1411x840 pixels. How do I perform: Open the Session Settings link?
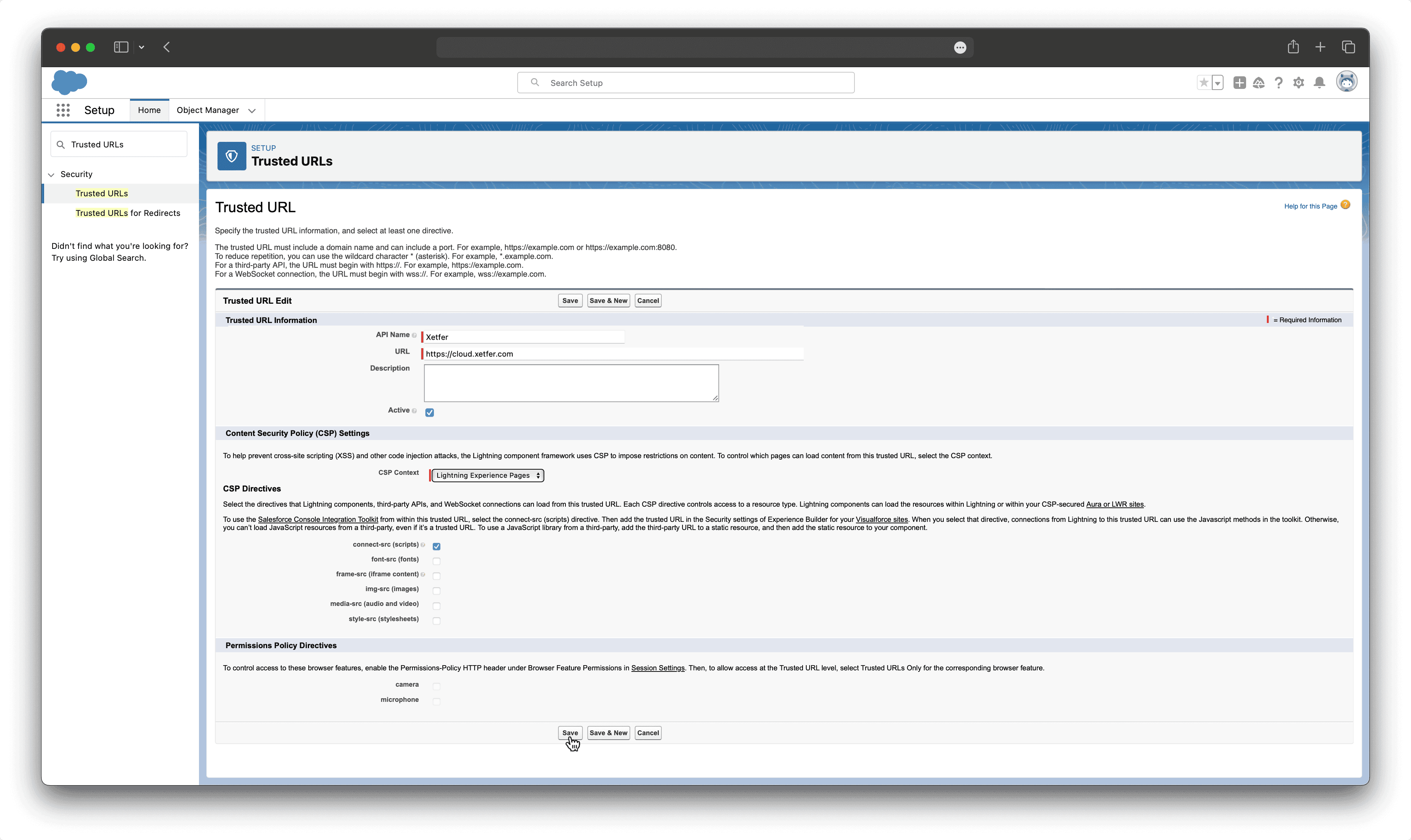point(658,668)
